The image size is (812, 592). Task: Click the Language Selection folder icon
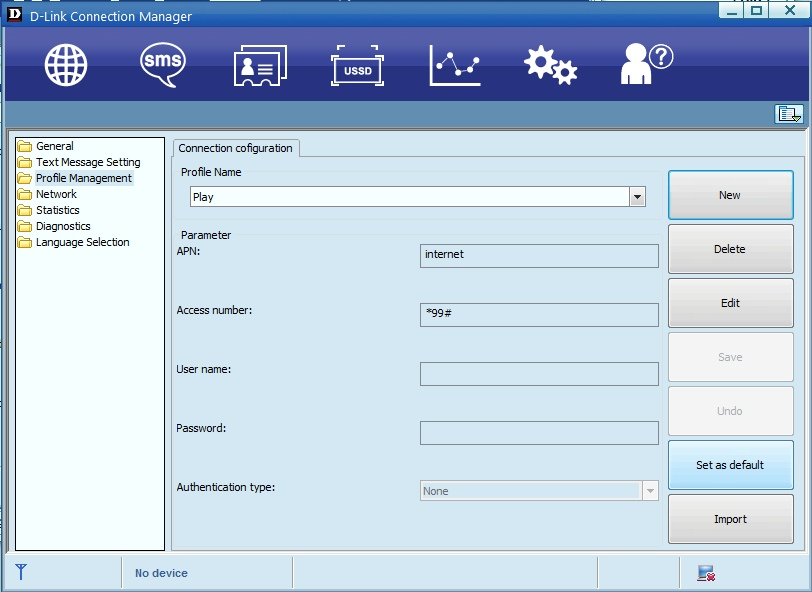24,243
